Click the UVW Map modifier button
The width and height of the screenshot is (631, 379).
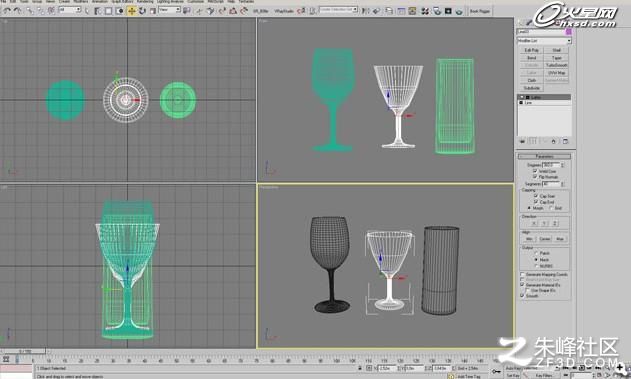click(557, 73)
